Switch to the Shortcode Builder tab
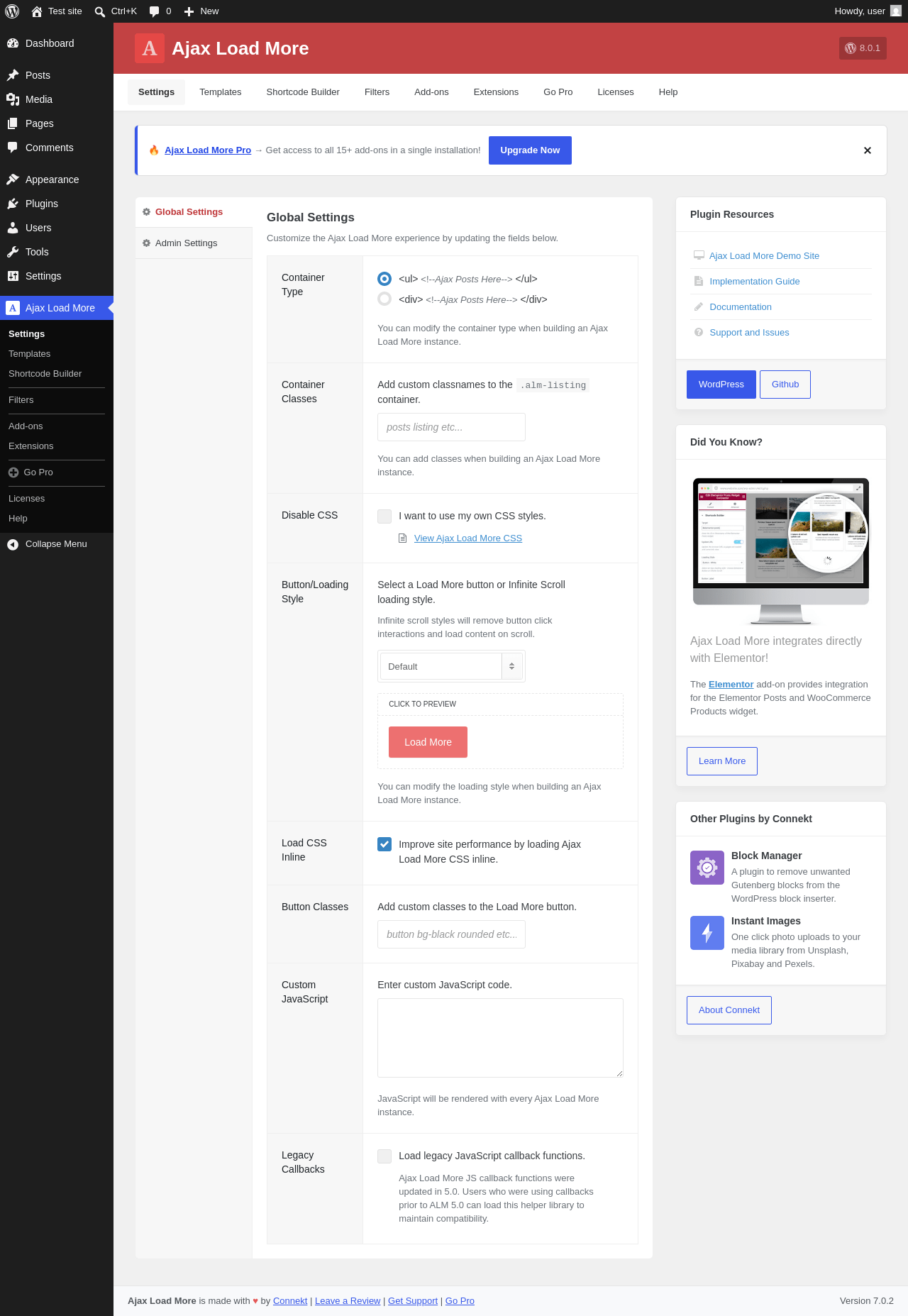Screen dimensions: 908x1316 (x=303, y=92)
